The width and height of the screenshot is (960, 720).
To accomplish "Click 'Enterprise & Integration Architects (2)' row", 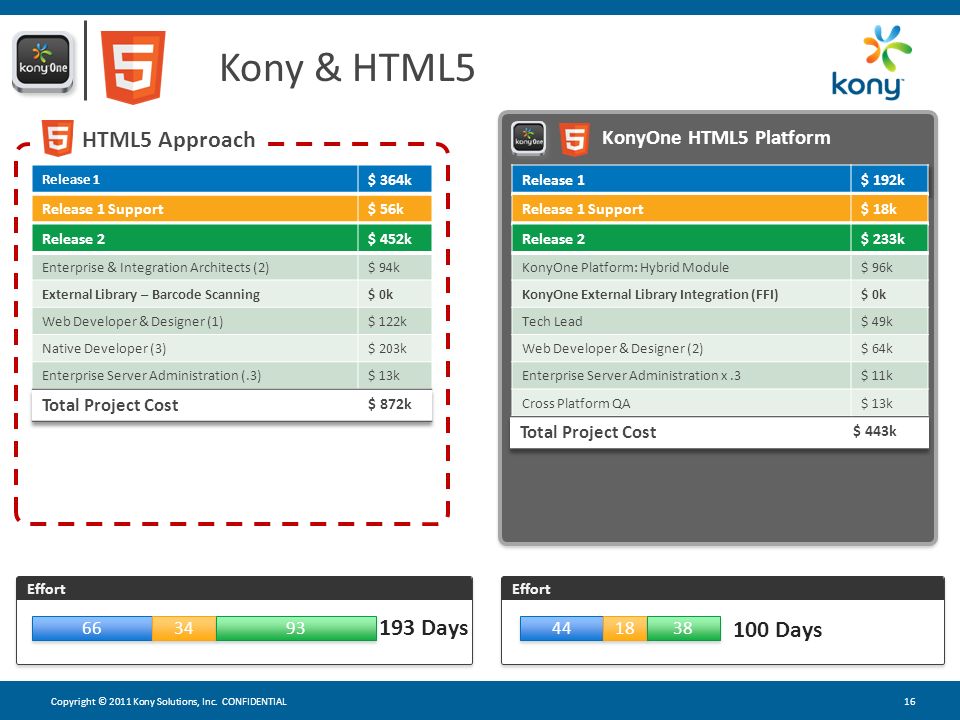I will coord(231,267).
